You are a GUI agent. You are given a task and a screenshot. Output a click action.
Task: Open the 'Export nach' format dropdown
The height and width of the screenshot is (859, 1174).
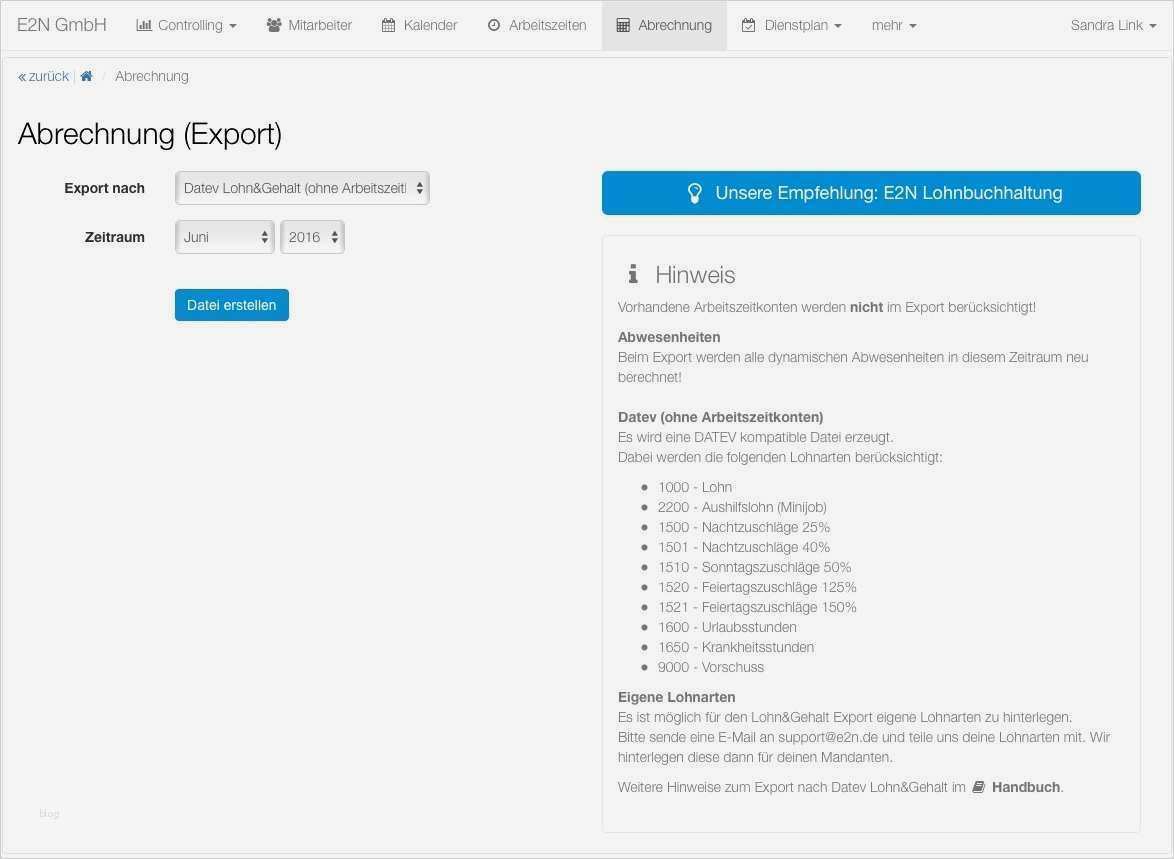(x=301, y=188)
